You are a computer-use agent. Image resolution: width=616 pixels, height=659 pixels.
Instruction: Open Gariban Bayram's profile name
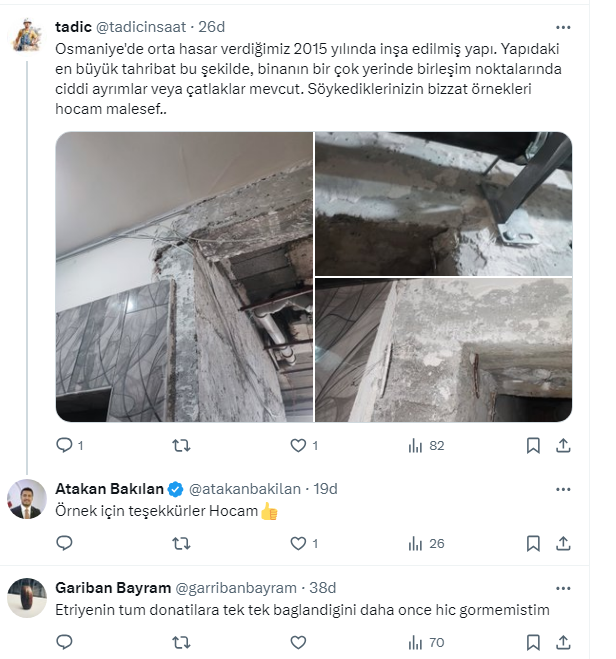pyautogui.click(x=112, y=587)
